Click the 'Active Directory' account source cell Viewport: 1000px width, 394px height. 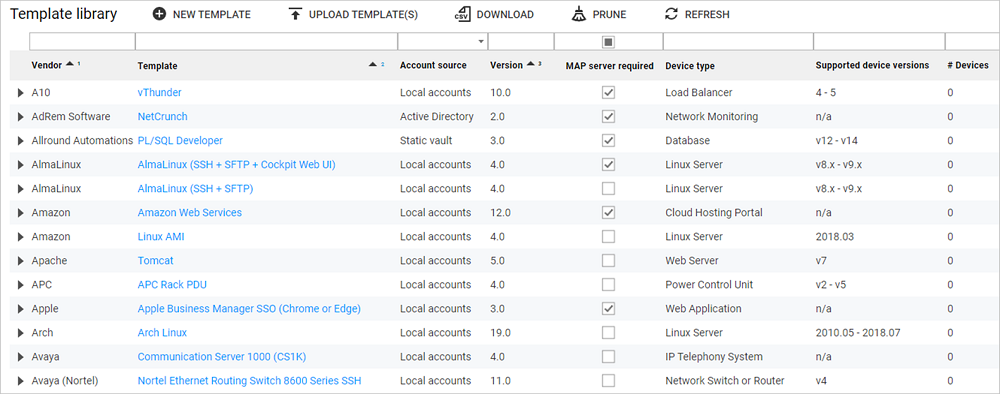[x=437, y=117]
